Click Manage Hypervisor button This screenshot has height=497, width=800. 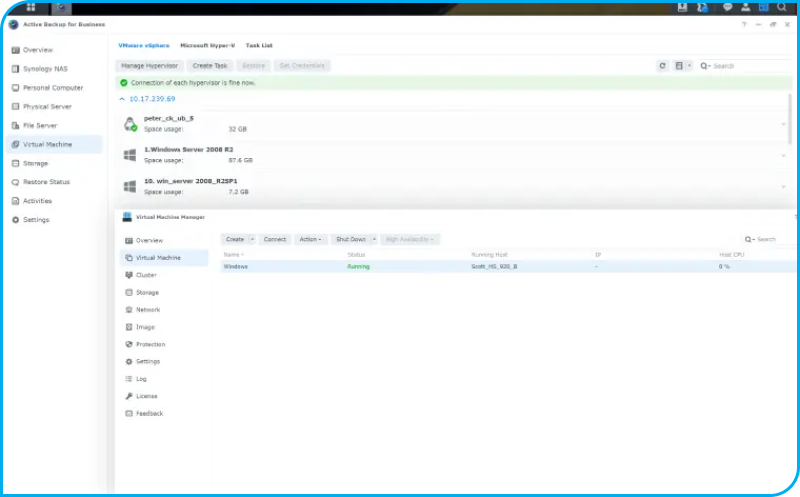click(149, 66)
